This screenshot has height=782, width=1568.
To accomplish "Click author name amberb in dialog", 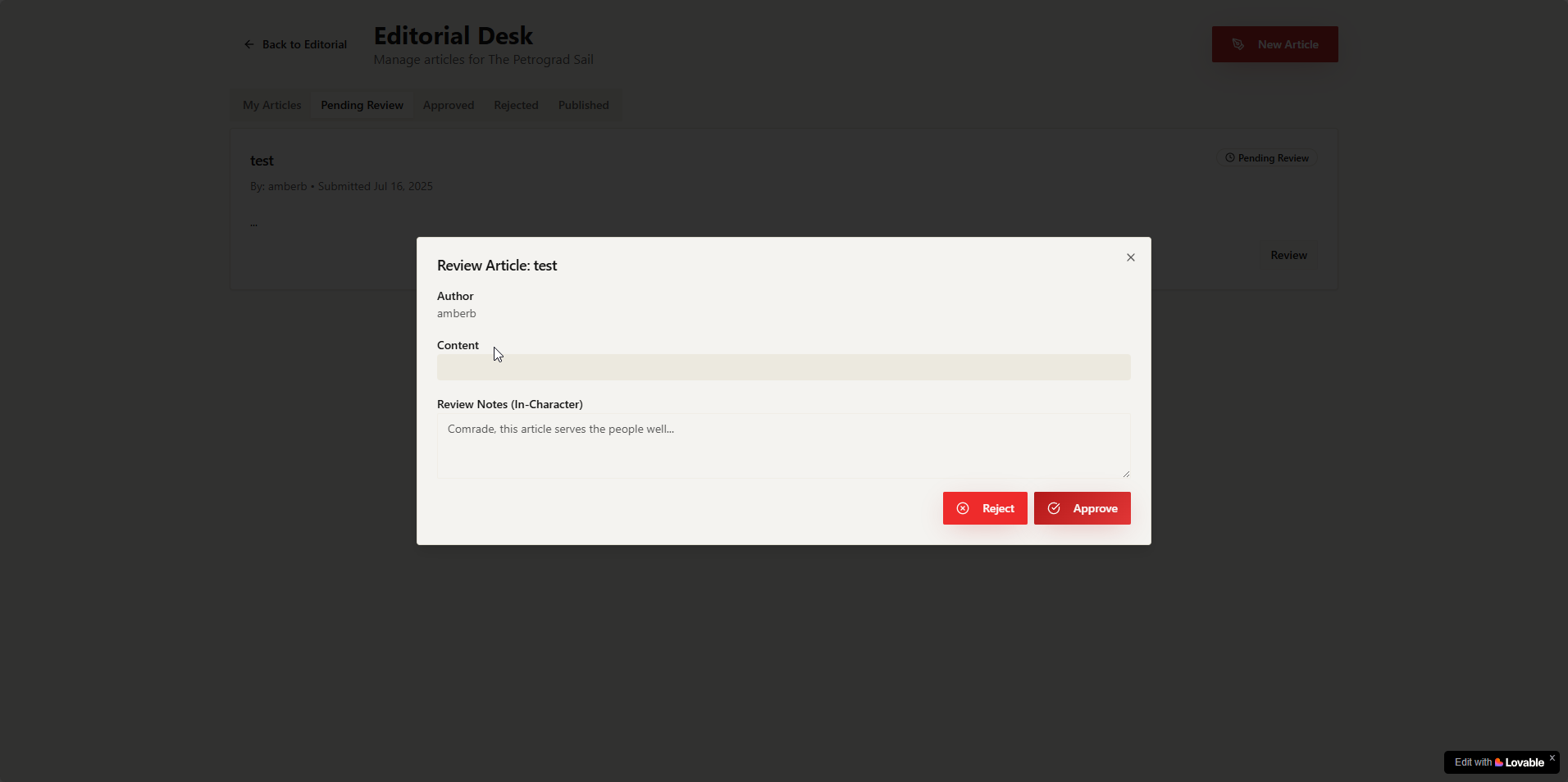I will tap(456, 313).
